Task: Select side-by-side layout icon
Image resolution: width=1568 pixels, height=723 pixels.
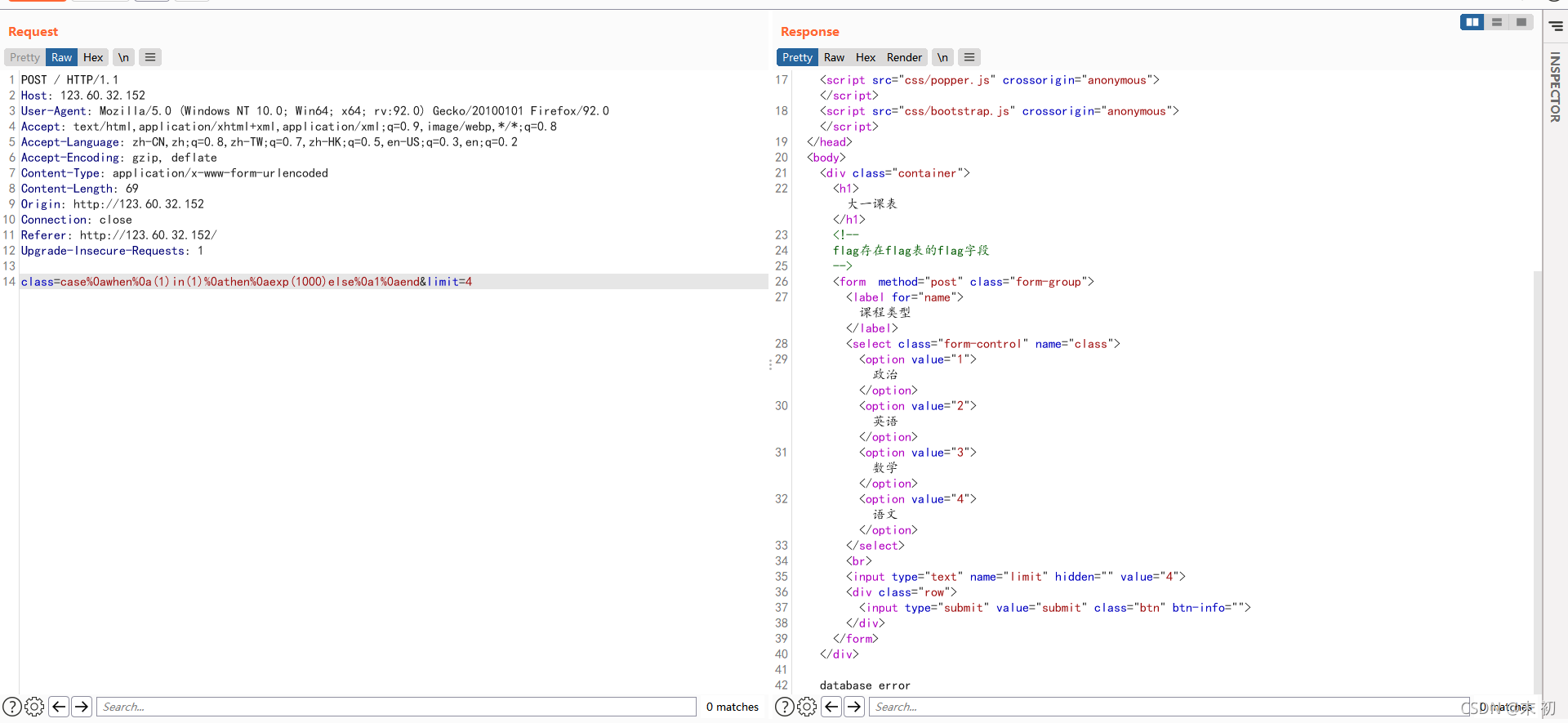Action: (1472, 22)
